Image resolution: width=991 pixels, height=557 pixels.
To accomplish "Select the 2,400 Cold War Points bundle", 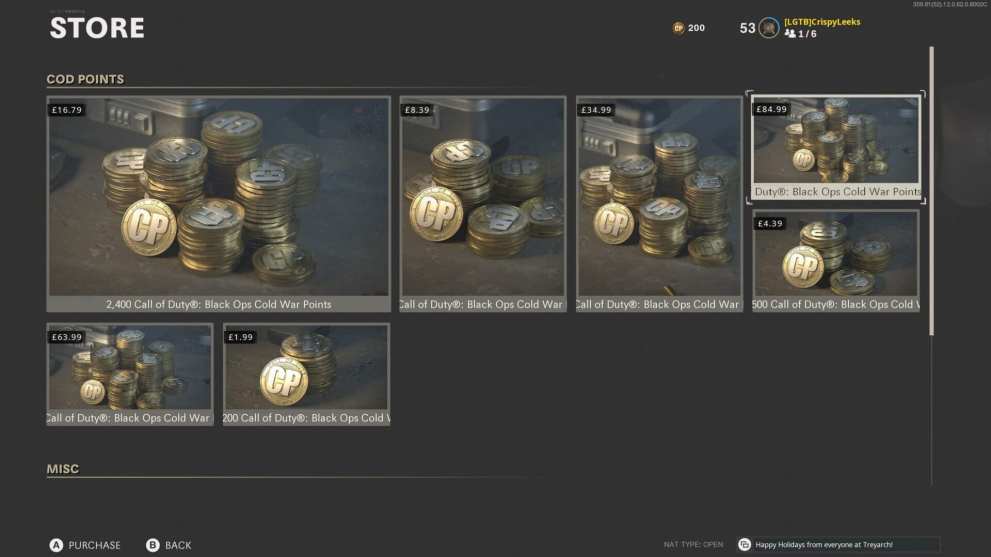I will (219, 204).
